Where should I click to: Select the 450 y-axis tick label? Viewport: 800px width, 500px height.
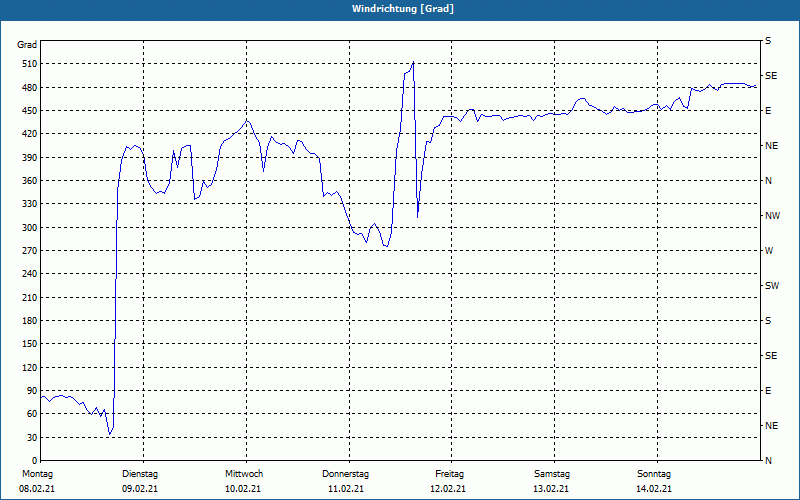coord(30,111)
